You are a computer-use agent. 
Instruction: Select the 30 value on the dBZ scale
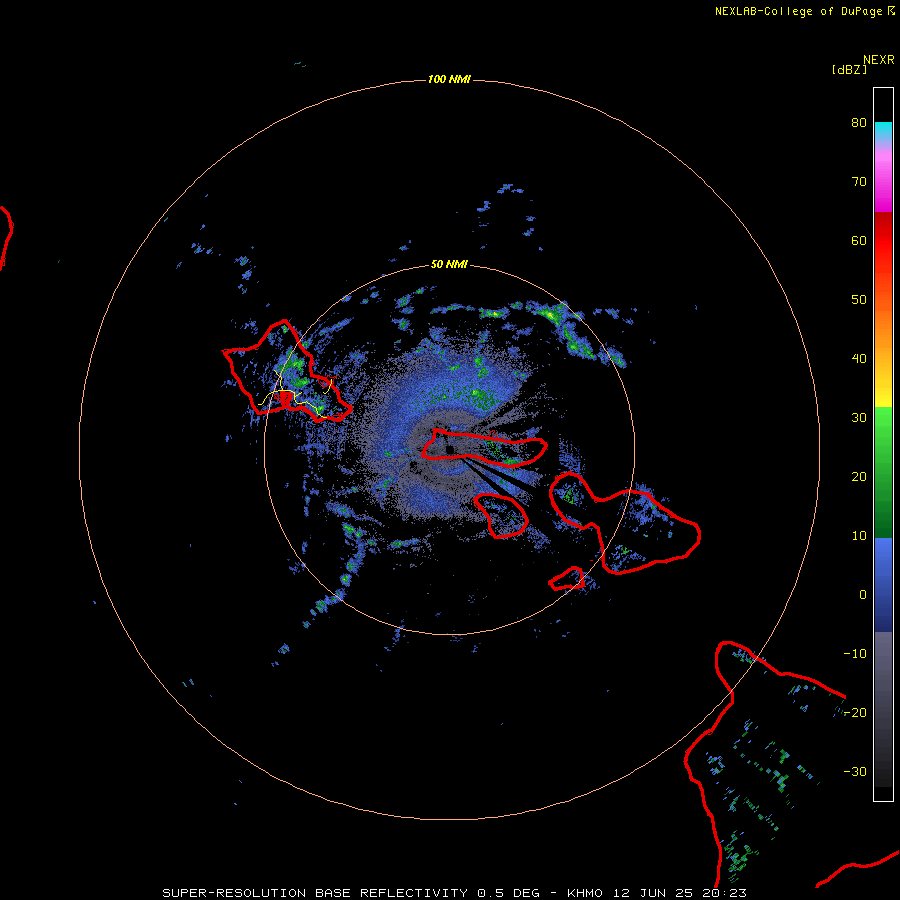[x=859, y=417]
